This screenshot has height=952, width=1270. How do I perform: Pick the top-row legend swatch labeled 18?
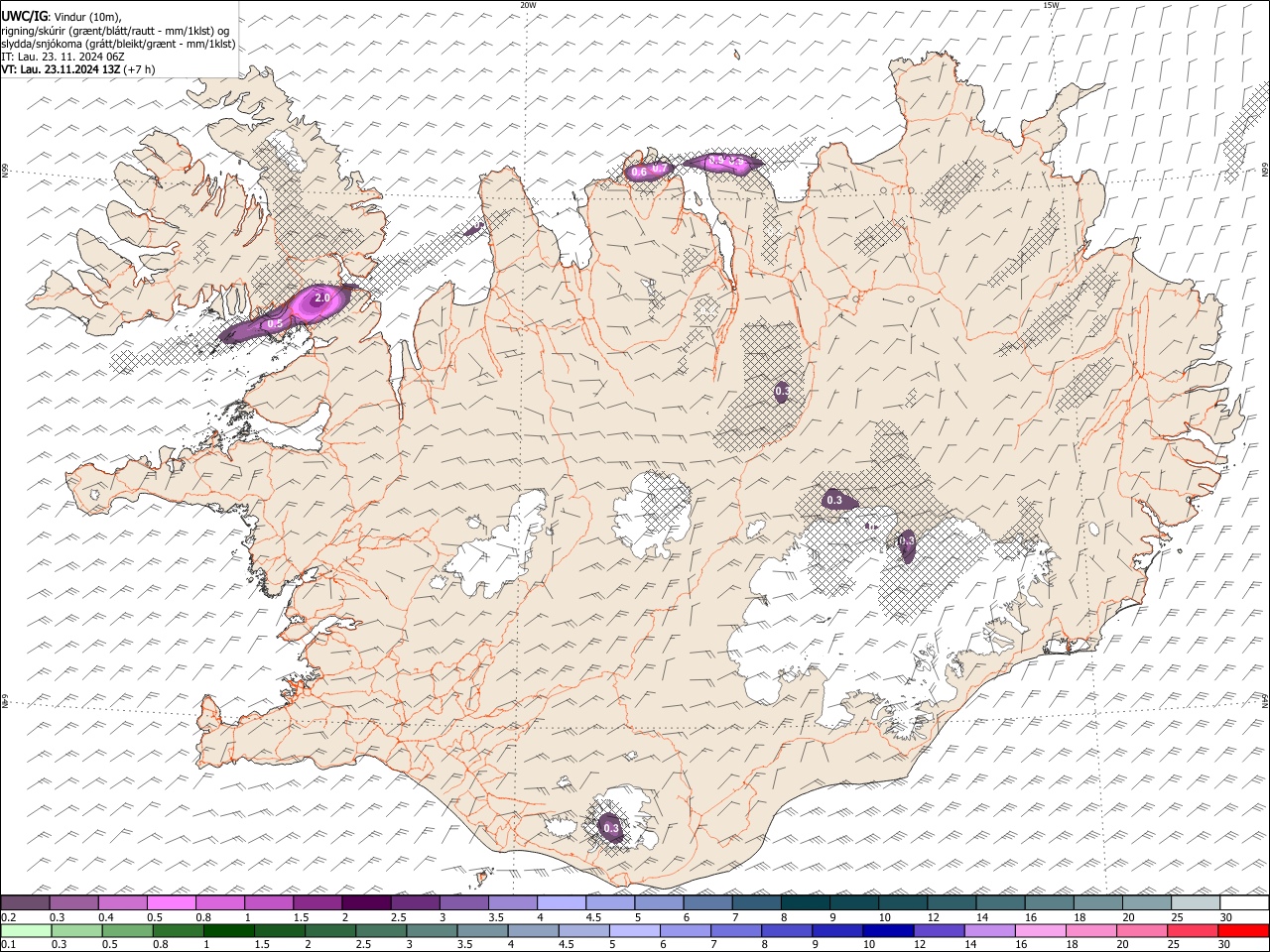(1098, 903)
